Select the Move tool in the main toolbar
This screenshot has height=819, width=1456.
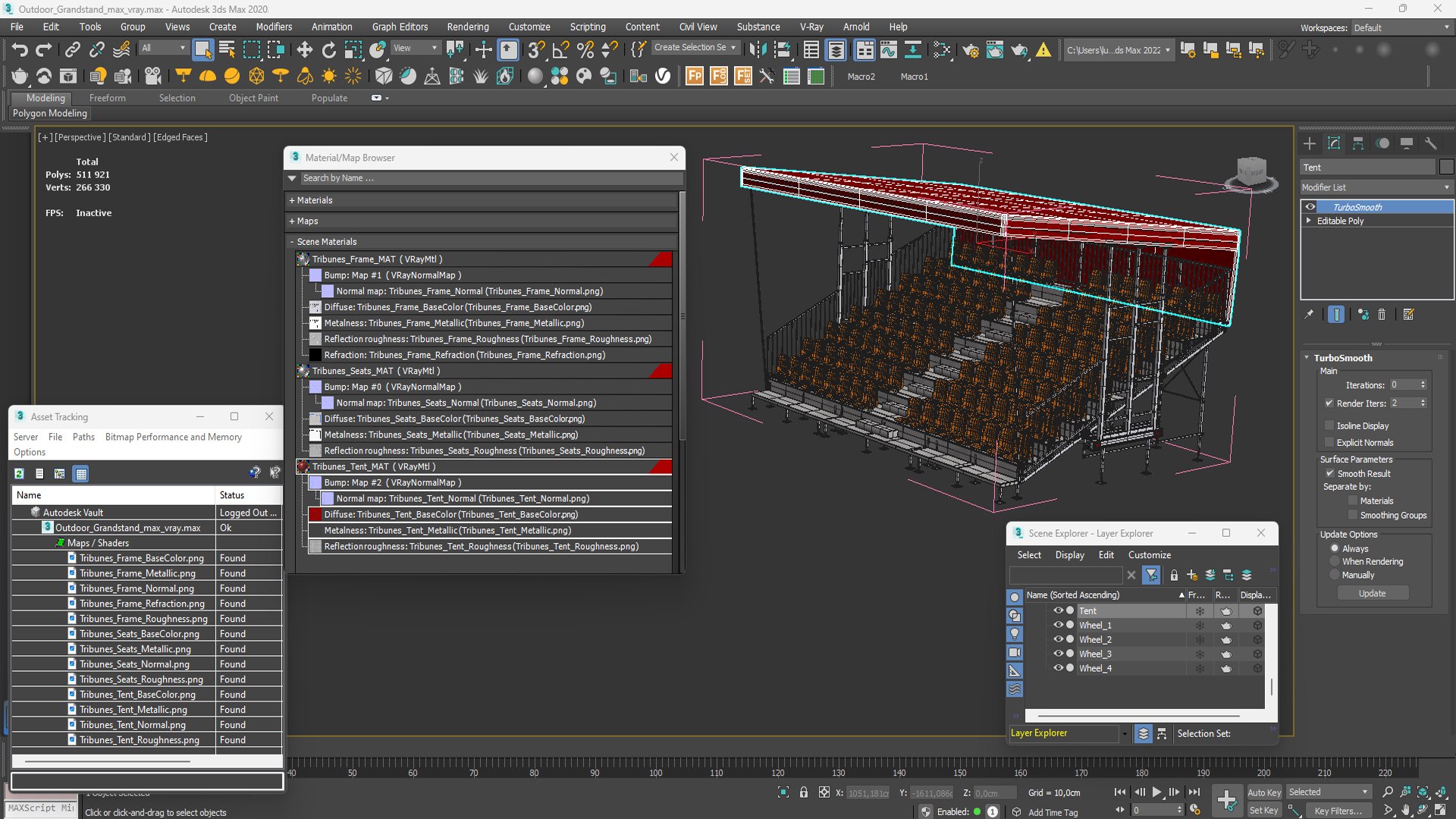304,50
